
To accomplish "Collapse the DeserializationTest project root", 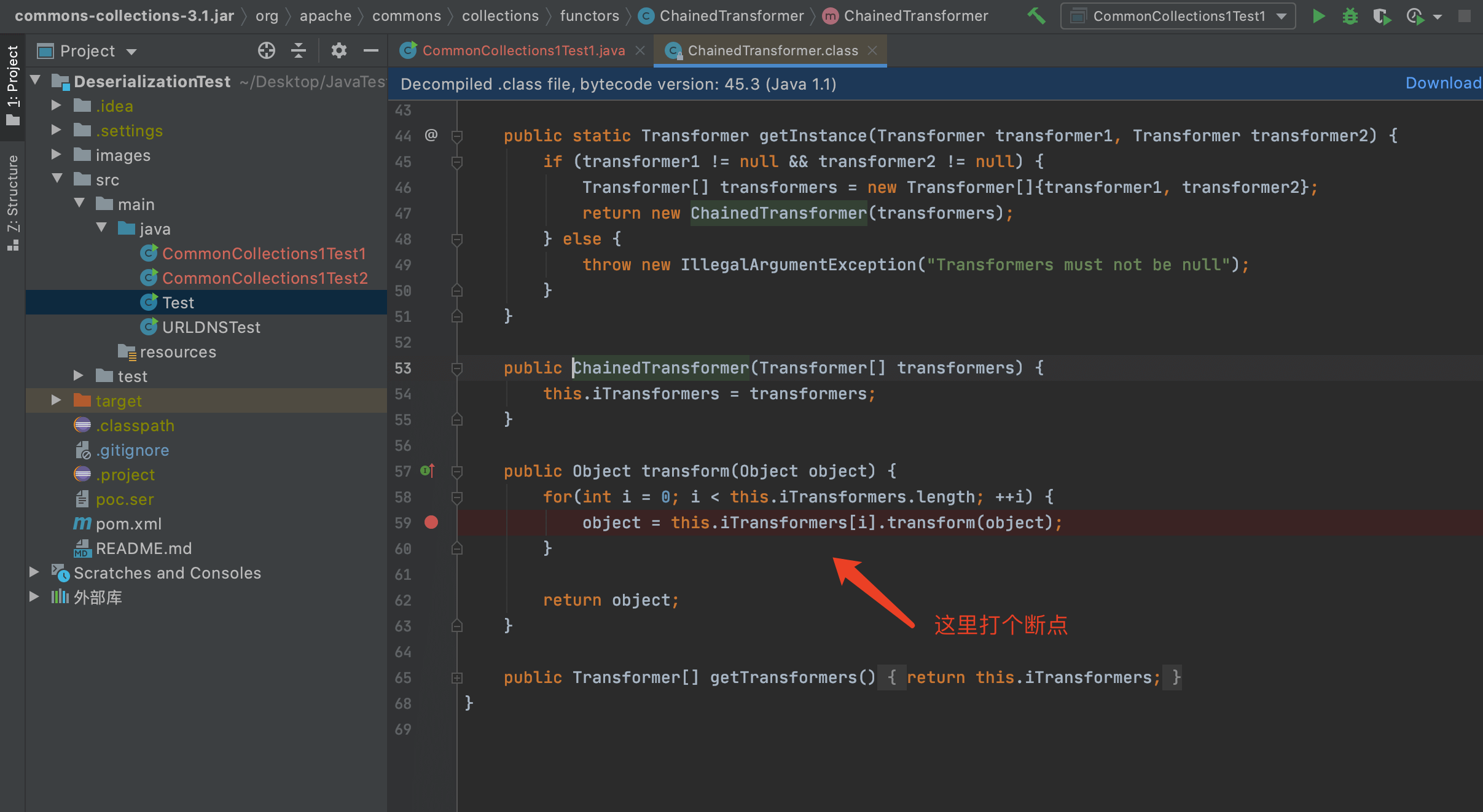I will pos(35,80).
